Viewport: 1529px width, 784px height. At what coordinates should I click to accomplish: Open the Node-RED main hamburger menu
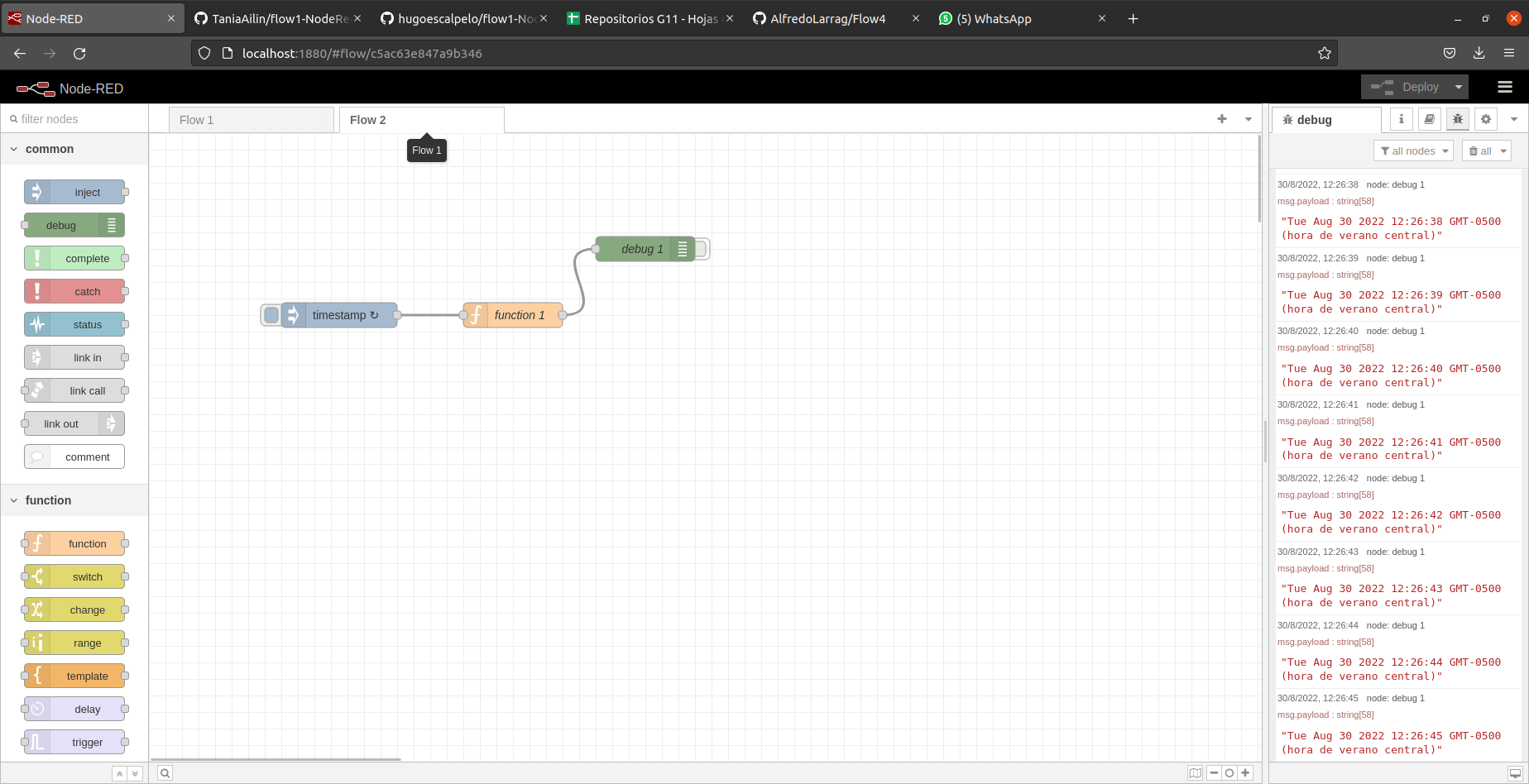tap(1504, 87)
